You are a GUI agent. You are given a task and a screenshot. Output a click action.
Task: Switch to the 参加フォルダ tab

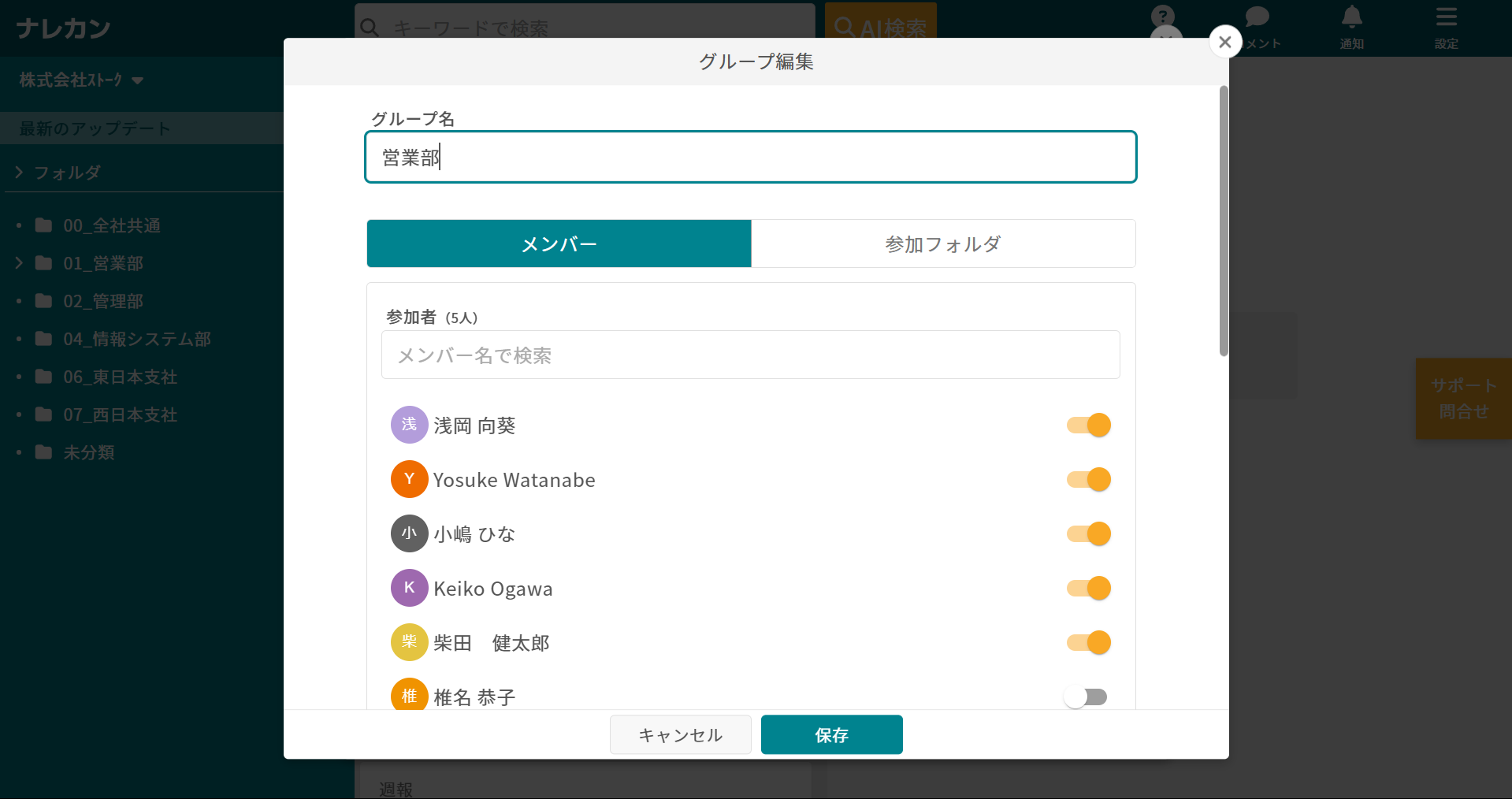point(943,243)
